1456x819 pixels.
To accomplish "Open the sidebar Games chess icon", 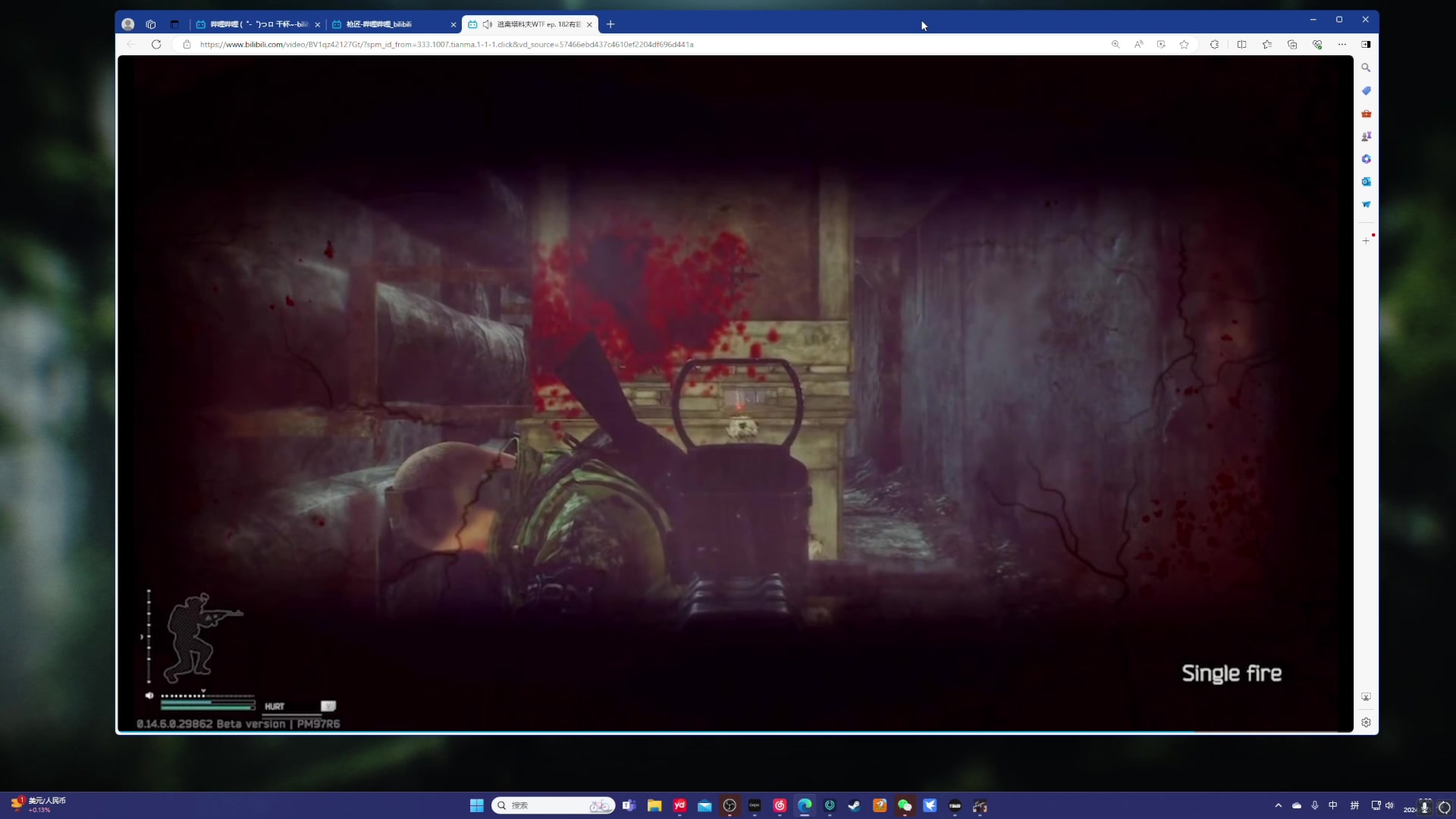I will tap(1366, 136).
